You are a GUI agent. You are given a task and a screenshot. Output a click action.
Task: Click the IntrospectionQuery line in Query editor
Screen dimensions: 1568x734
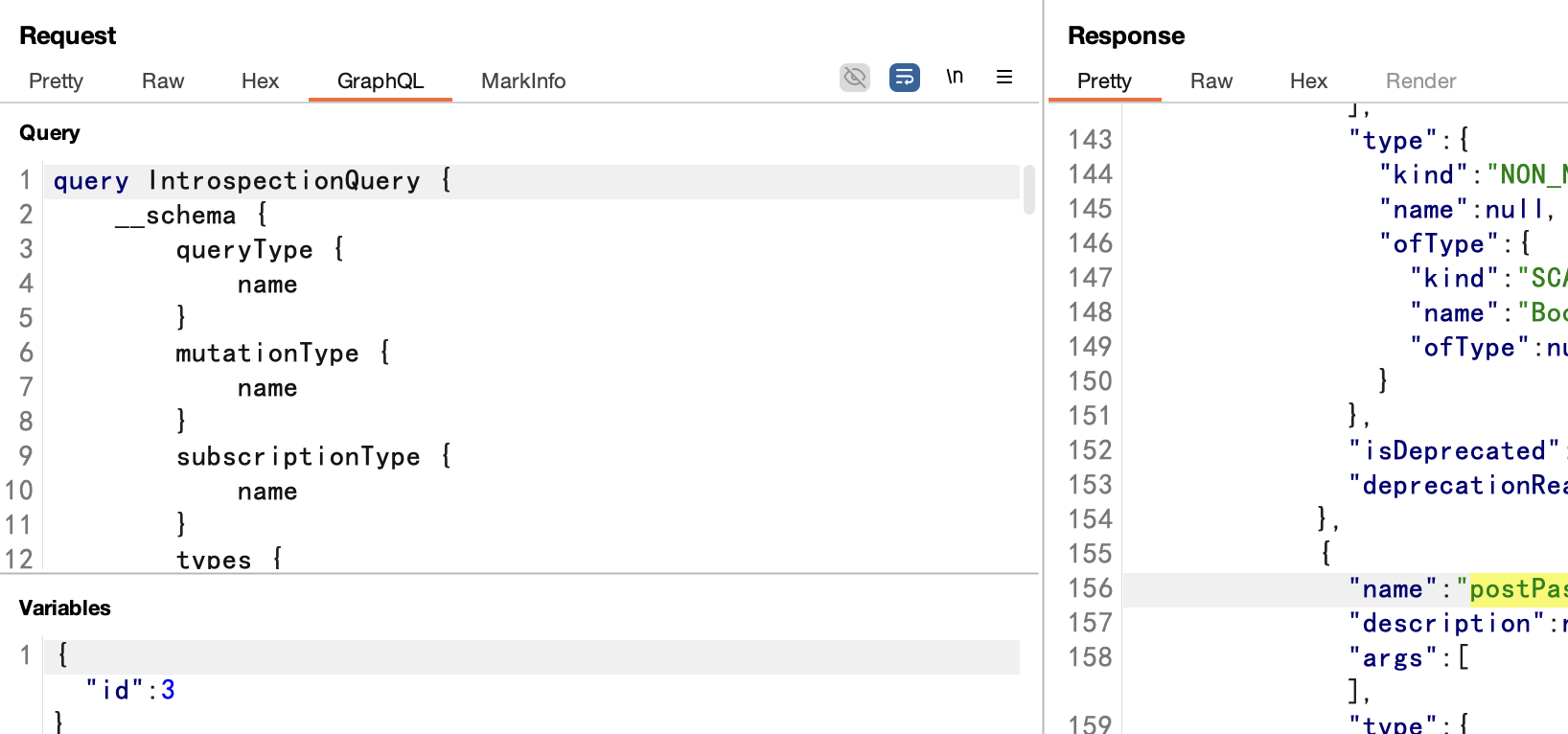(x=284, y=181)
